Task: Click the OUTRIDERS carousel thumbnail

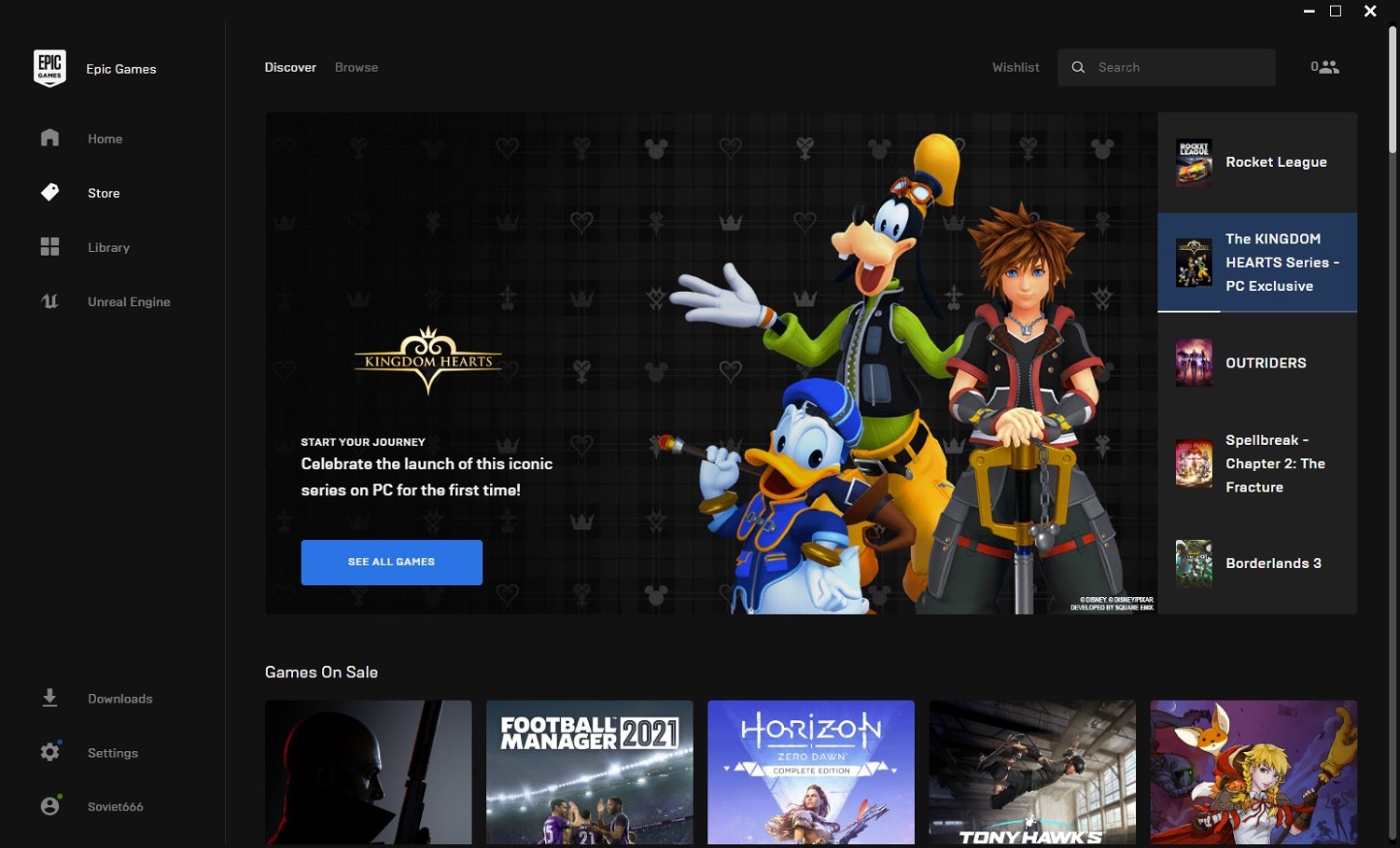Action: point(1194,363)
